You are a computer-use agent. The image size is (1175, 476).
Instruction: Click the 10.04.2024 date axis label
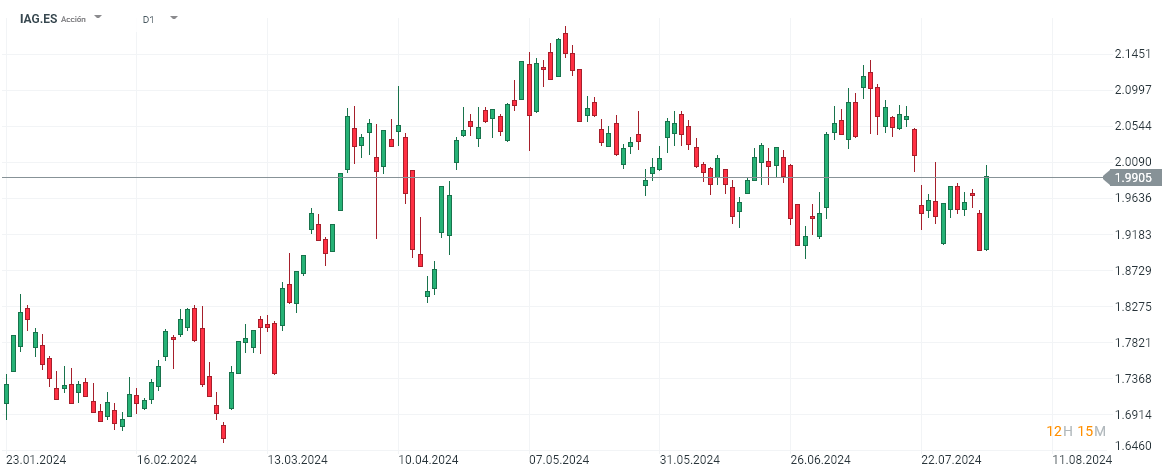(x=428, y=460)
